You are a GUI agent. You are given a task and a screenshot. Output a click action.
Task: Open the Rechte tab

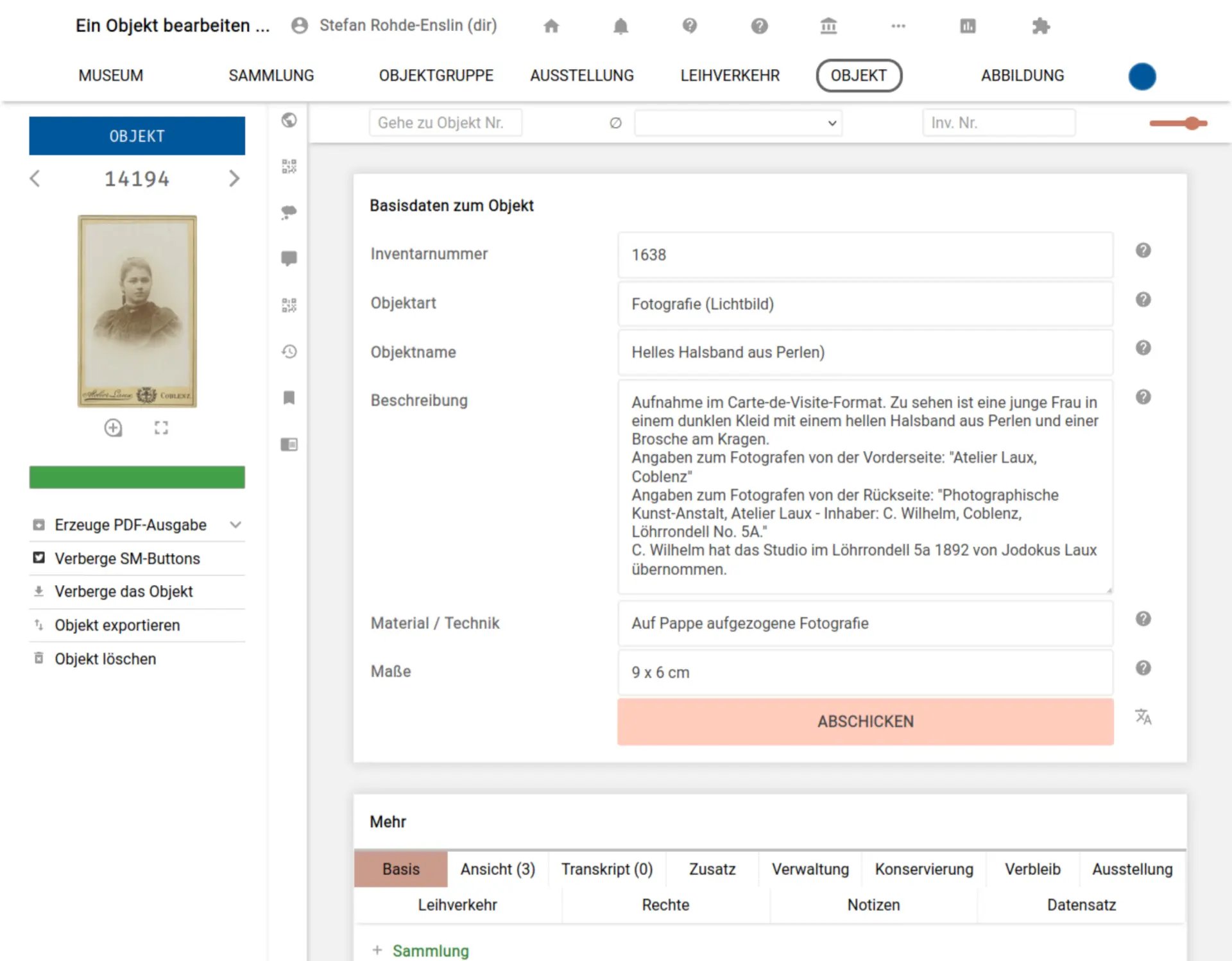point(665,905)
